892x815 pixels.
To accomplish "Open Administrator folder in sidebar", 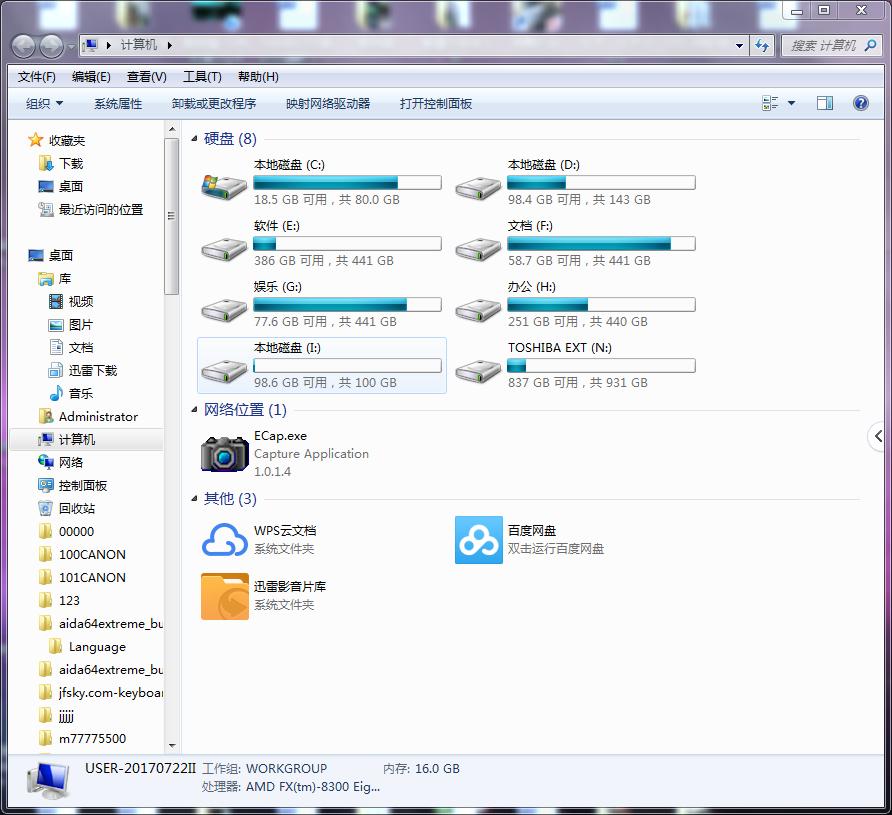I will (x=98, y=416).
